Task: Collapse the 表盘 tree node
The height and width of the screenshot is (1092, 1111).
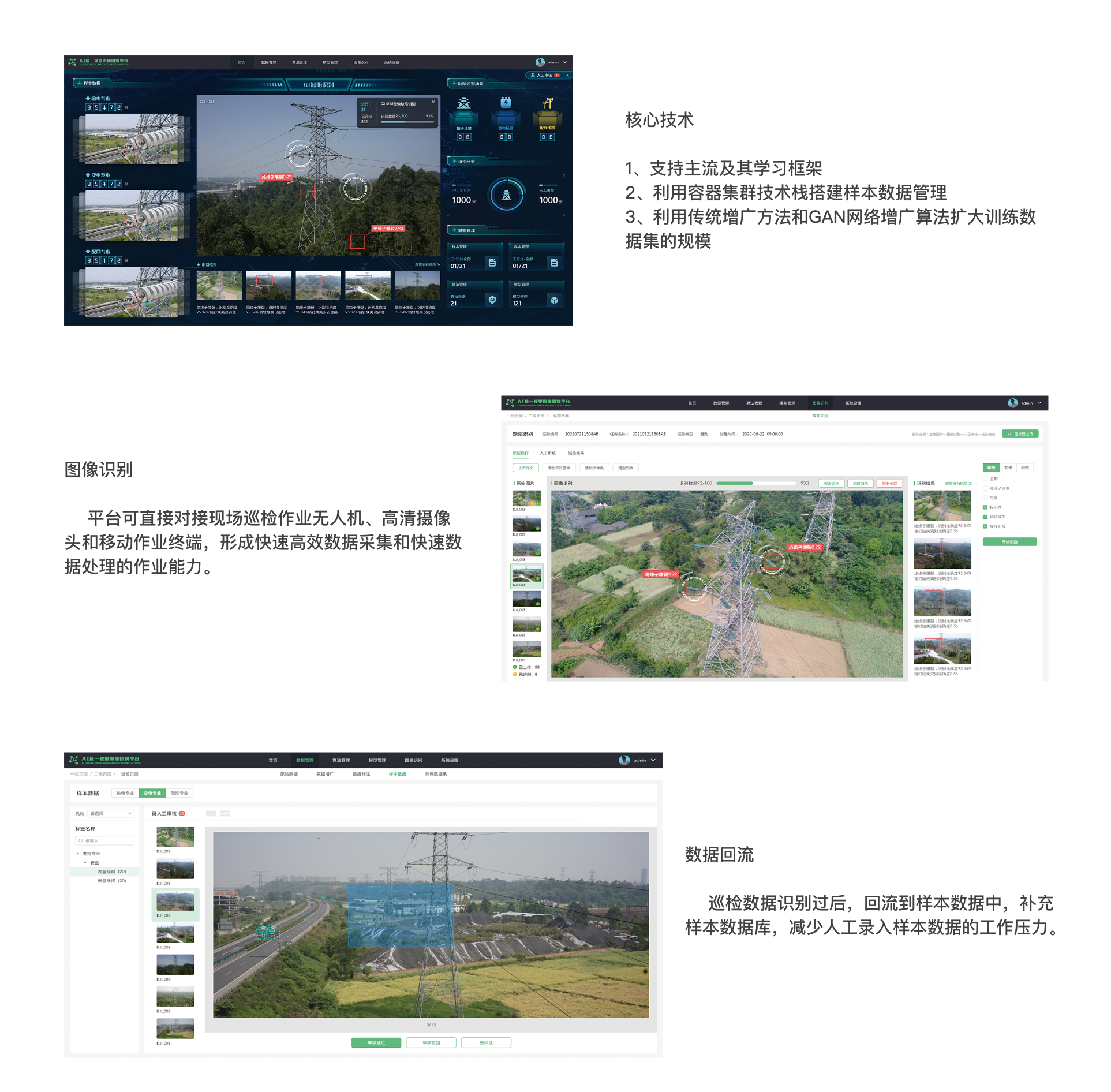Action: 85,863
